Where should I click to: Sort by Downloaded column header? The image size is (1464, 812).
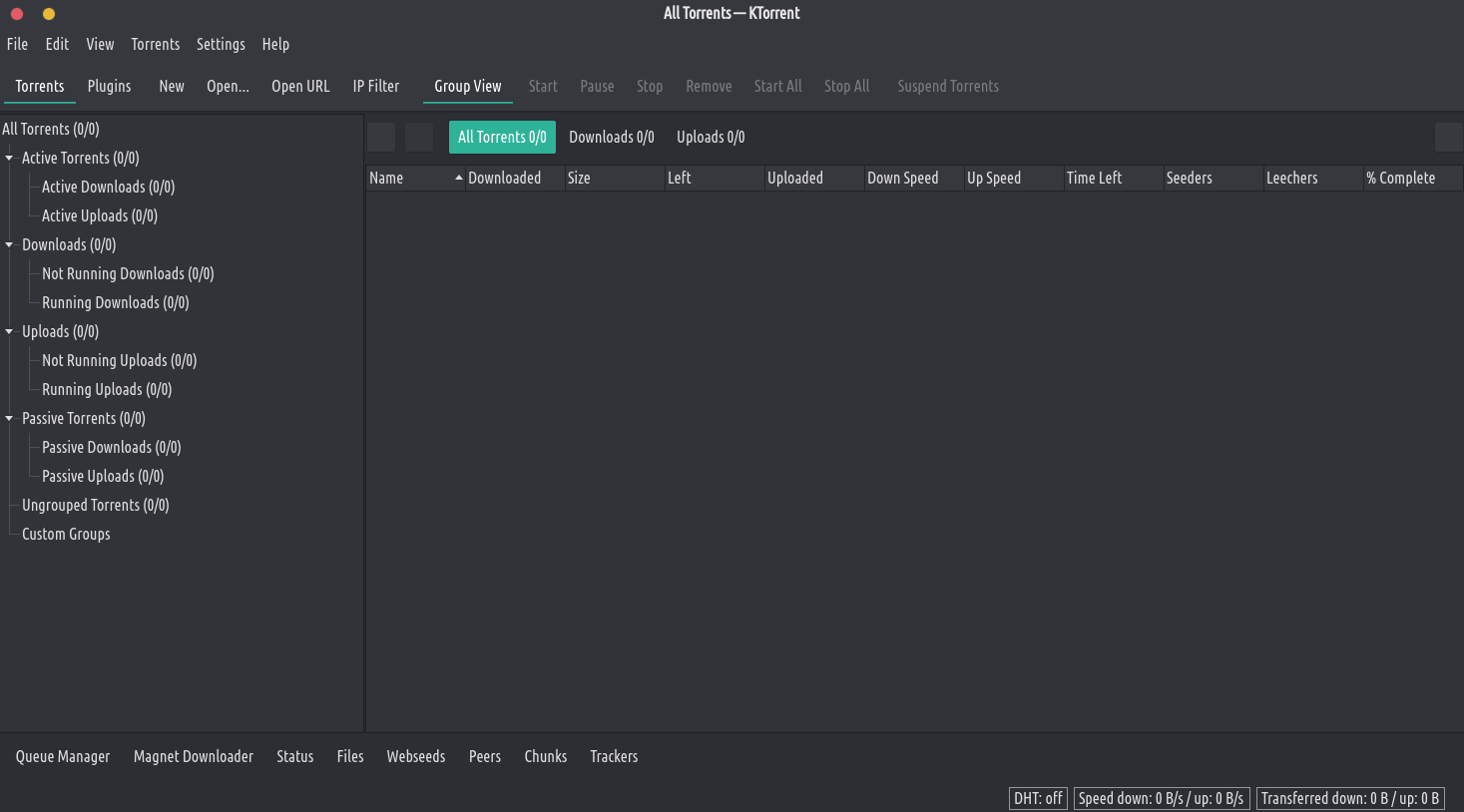pos(515,178)
